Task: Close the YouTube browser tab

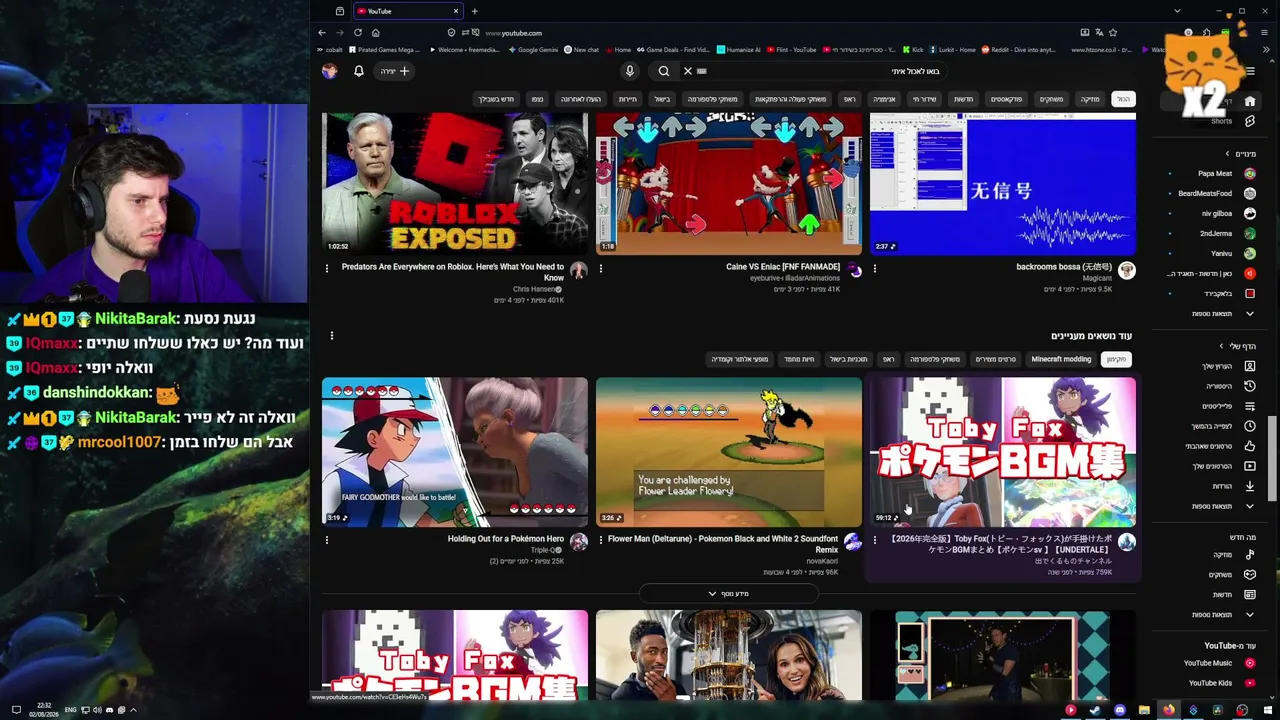Action: (x=456, y=11)
